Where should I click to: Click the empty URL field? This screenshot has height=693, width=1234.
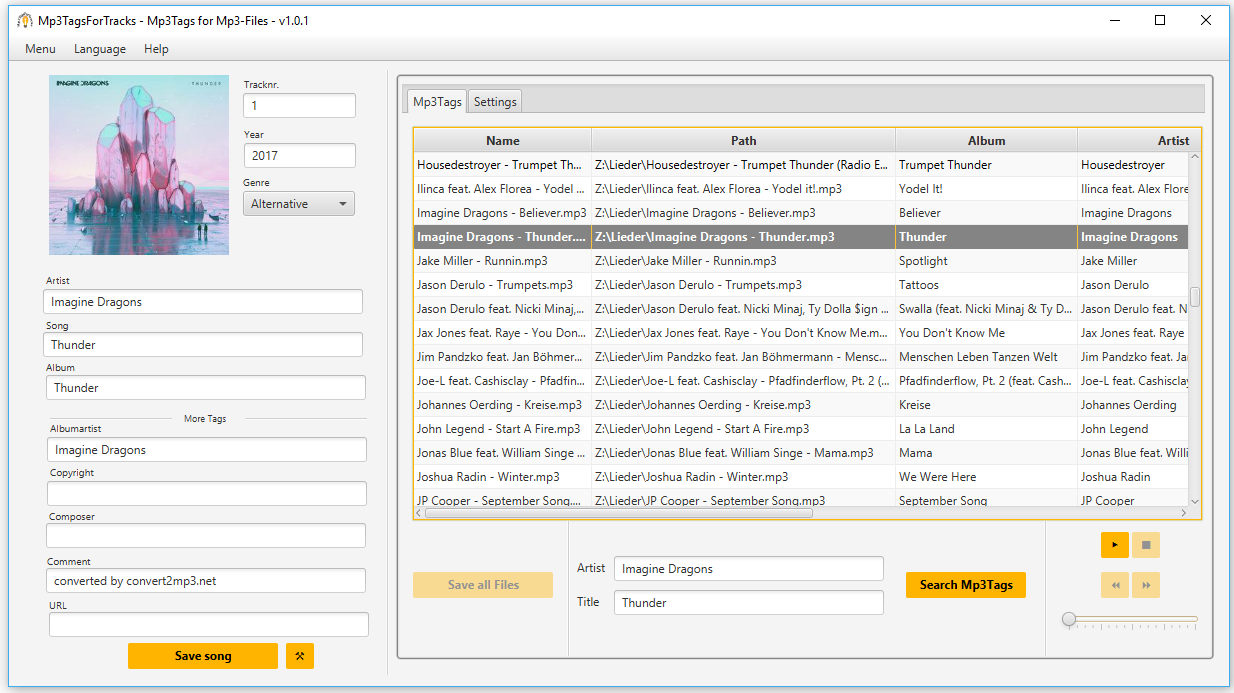click(x=209, y=625)
